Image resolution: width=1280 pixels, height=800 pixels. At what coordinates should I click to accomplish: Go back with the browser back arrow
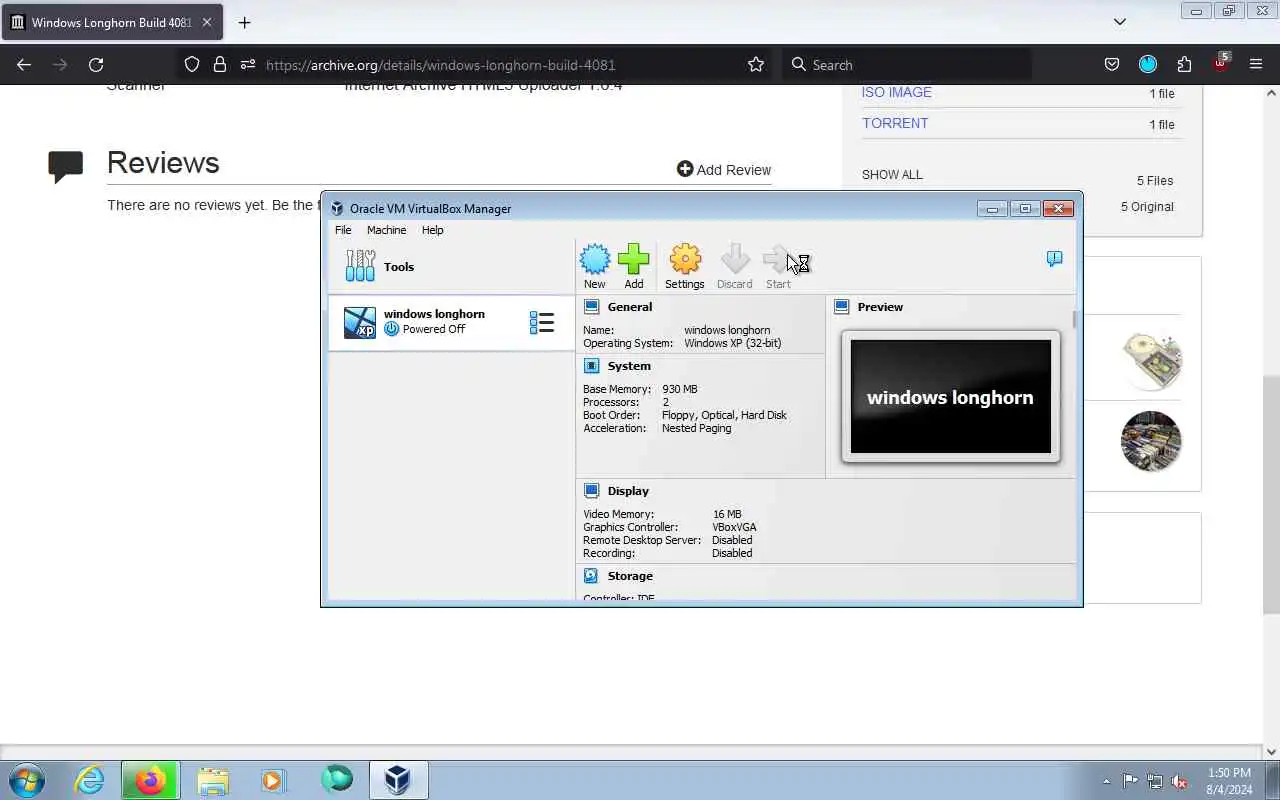pos(24,64)
